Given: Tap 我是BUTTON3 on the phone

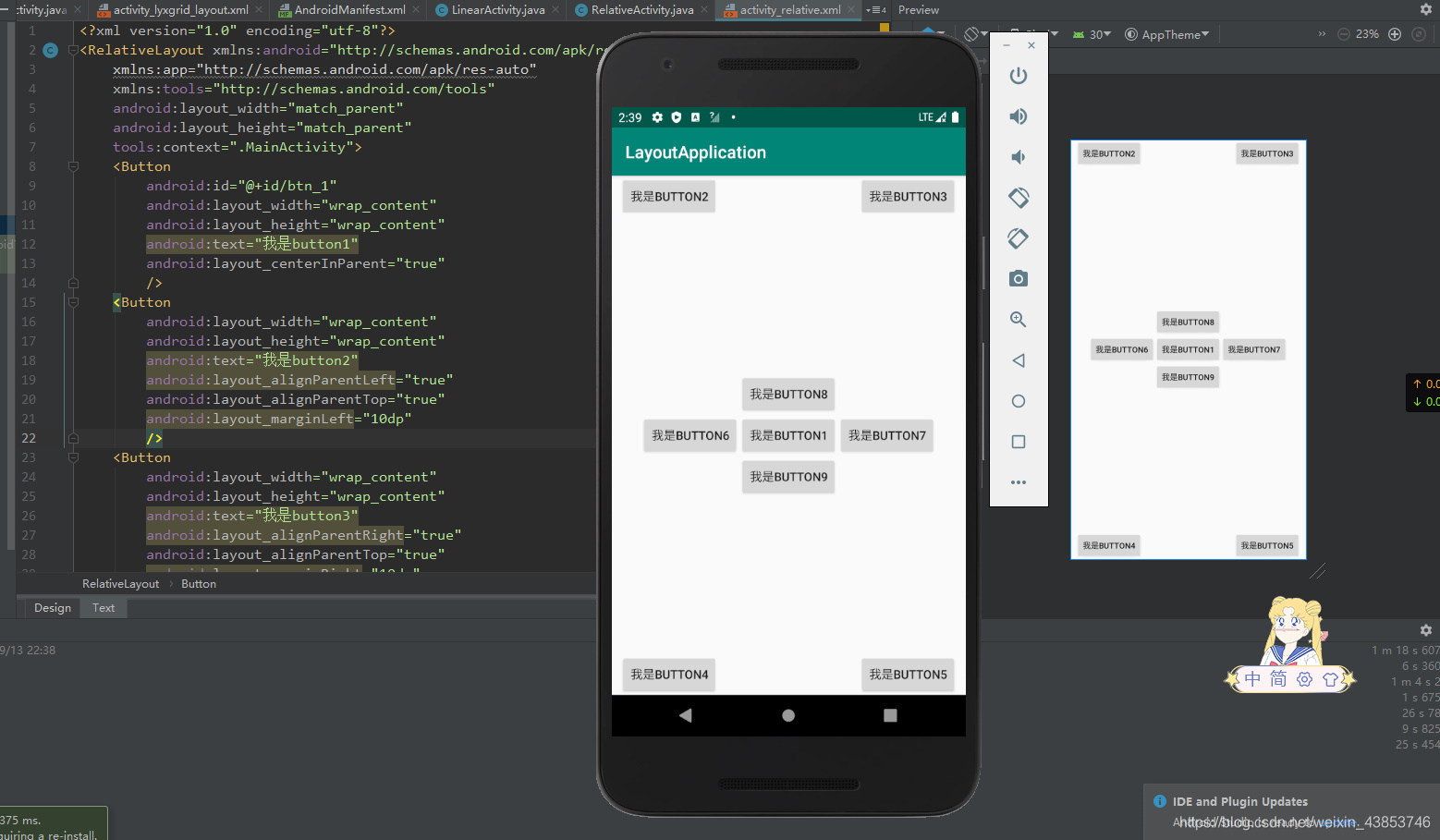Looking at the screenshot, I should tap(908, 197).
